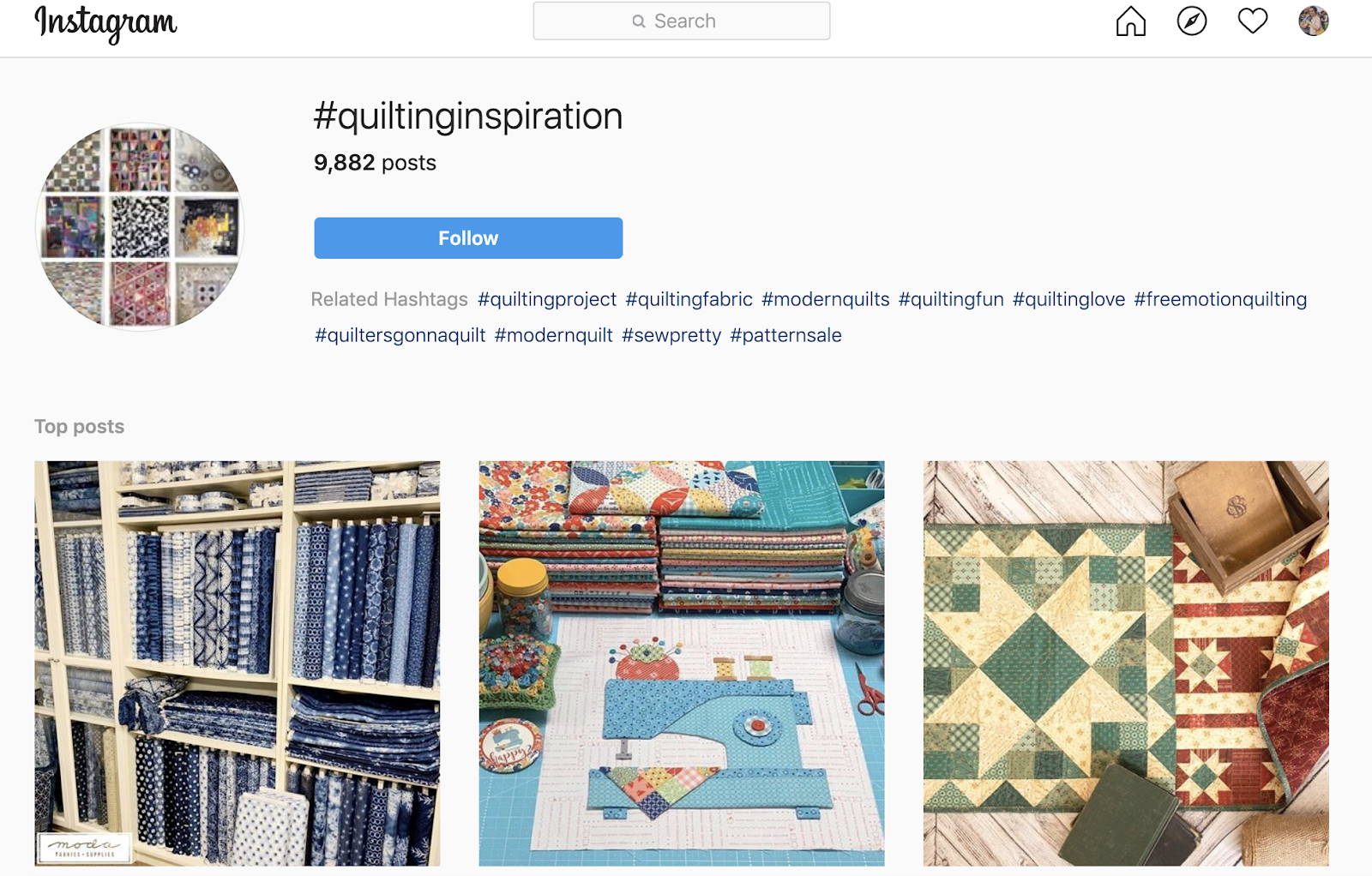The height and width of the screenshot is (876, 1372).
Task: Open the #quiltingproject related hashtag
Action: click(547, 299)
